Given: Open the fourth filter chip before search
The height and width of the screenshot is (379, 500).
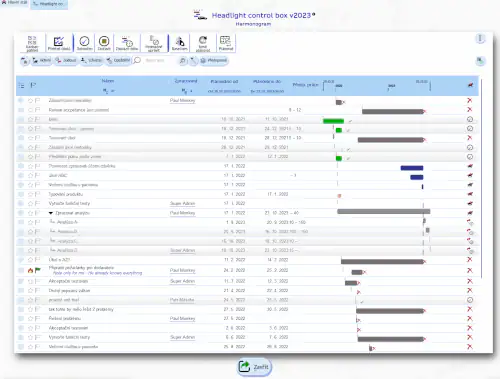Looking at the screenshot, I should pos(118,61).
